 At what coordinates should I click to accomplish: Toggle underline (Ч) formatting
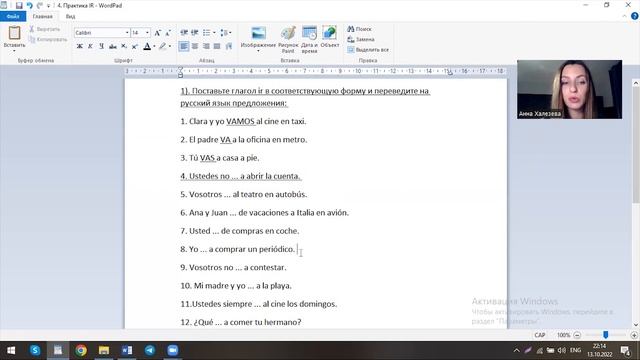coord(101,47)
